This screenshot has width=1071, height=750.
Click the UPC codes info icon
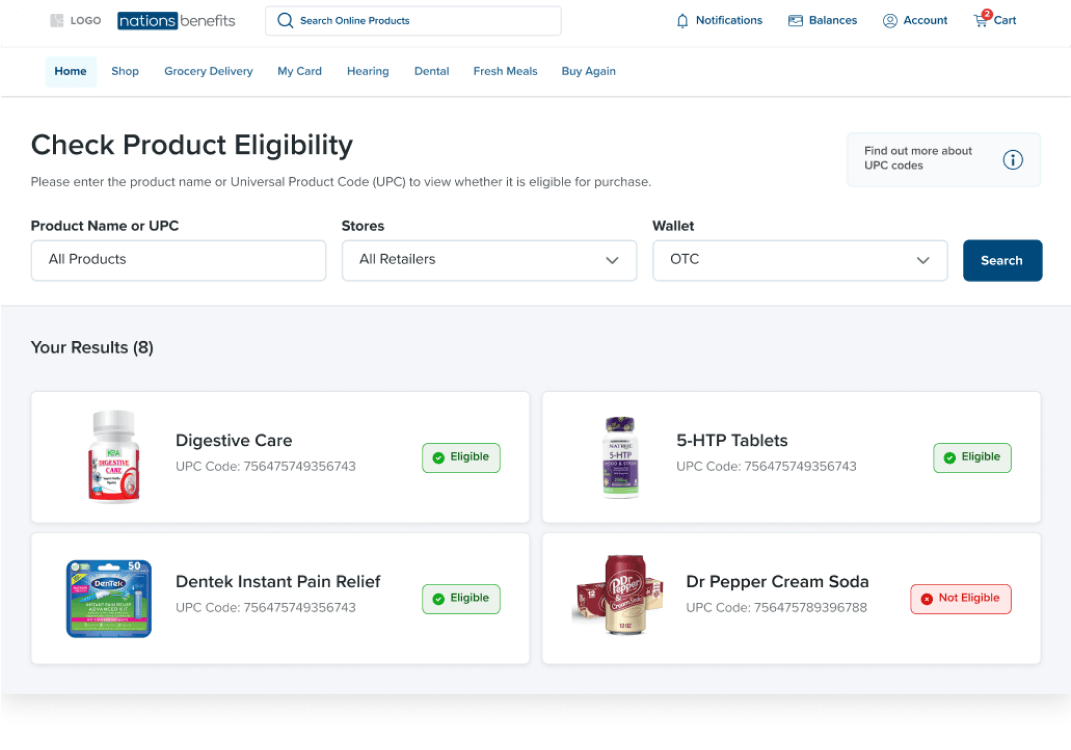[x=1013, y=160]
